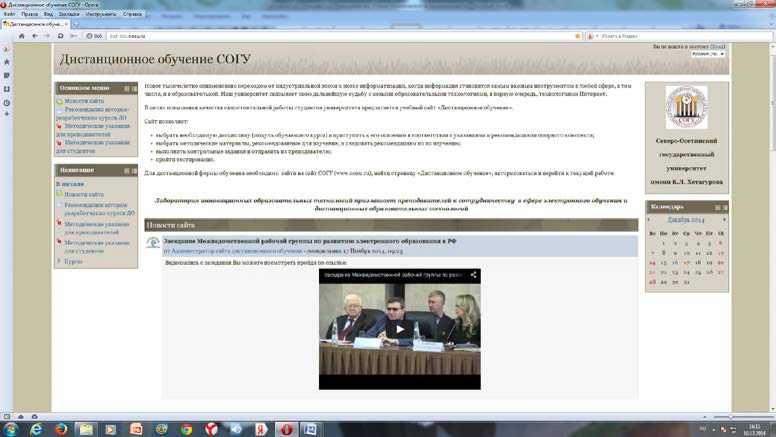Open a new tab with the plus button
The image size is (776, 437).
[76, 24]
